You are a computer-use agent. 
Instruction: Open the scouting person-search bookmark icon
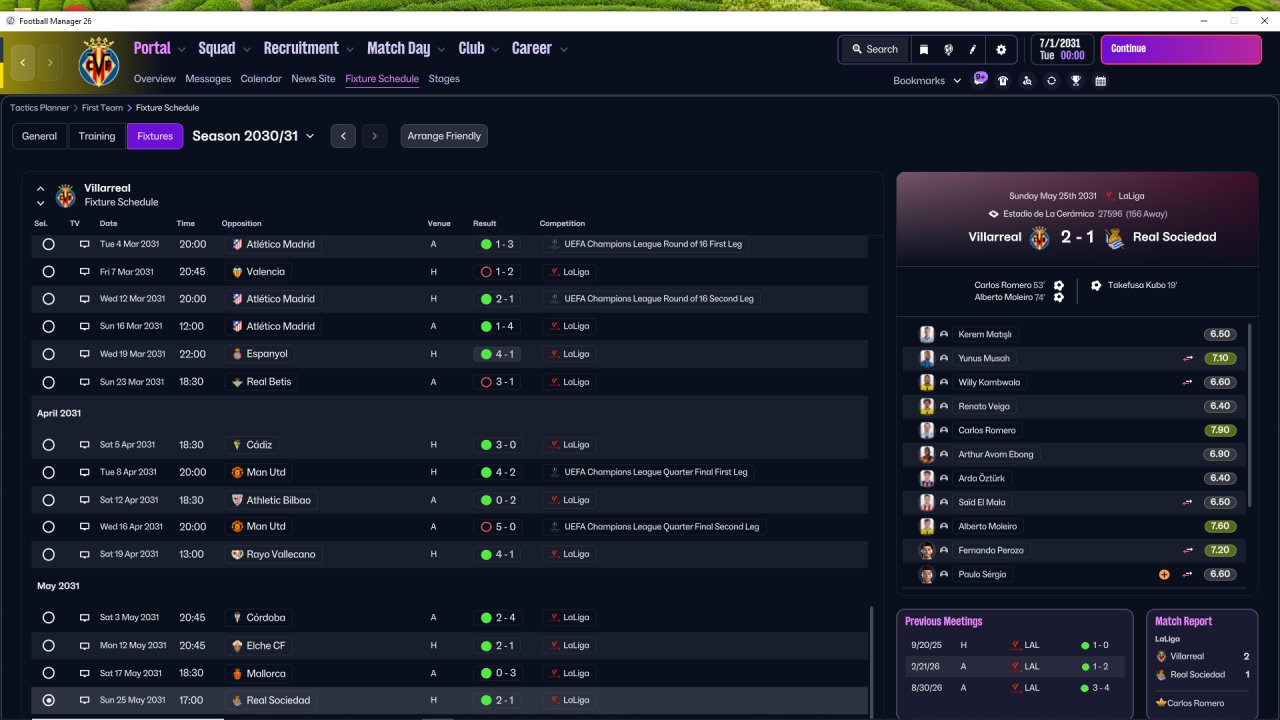pos(1027,81)
